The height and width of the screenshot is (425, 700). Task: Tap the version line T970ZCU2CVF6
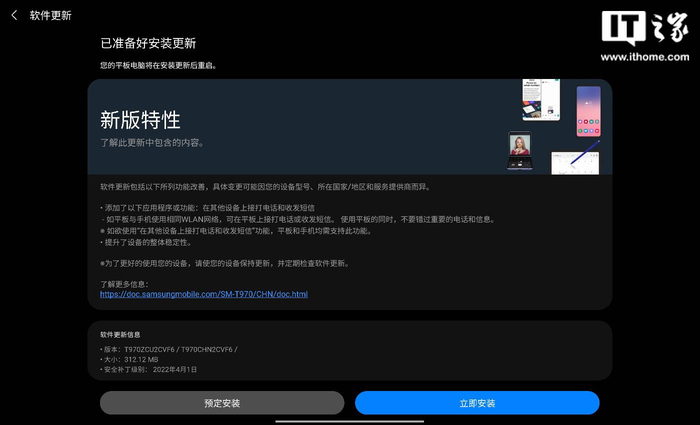(169, 350)
